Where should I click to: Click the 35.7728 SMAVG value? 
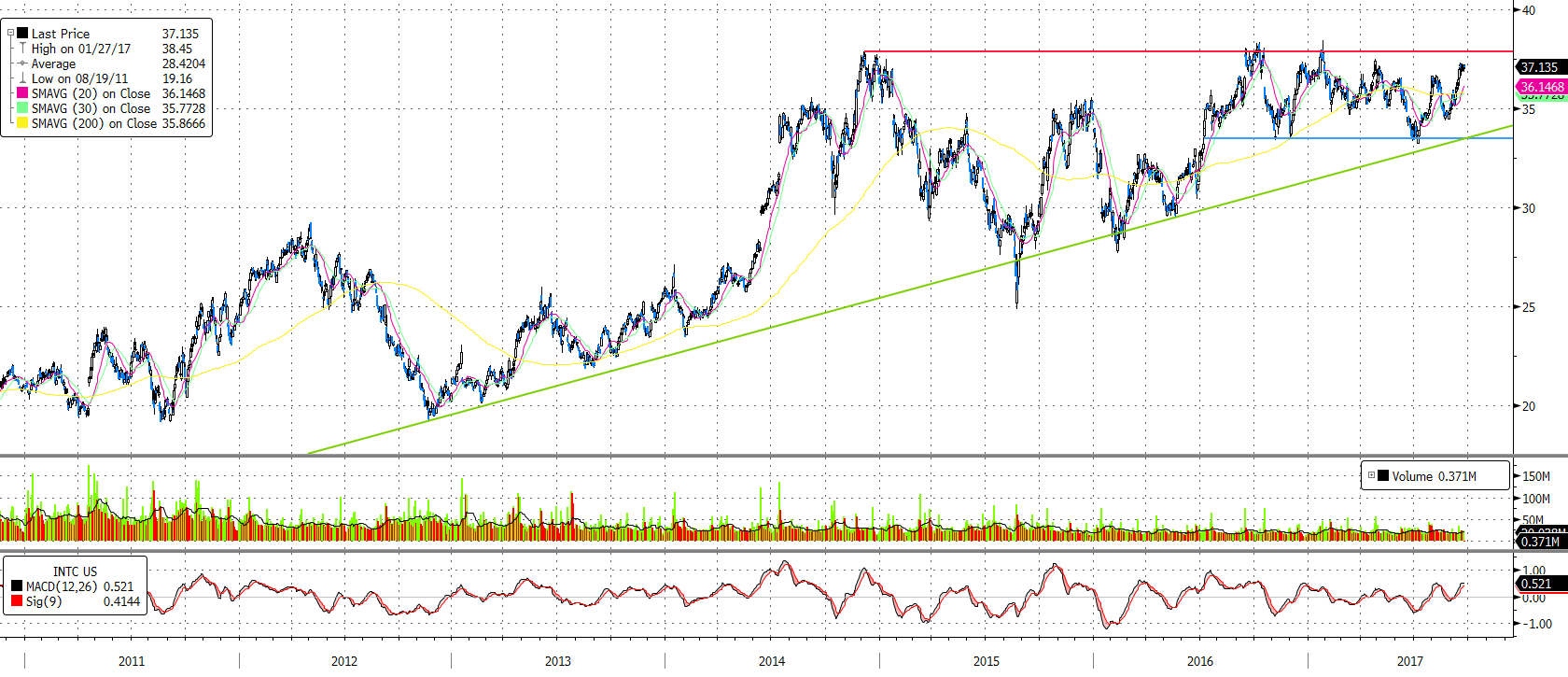tap(184, 108)
